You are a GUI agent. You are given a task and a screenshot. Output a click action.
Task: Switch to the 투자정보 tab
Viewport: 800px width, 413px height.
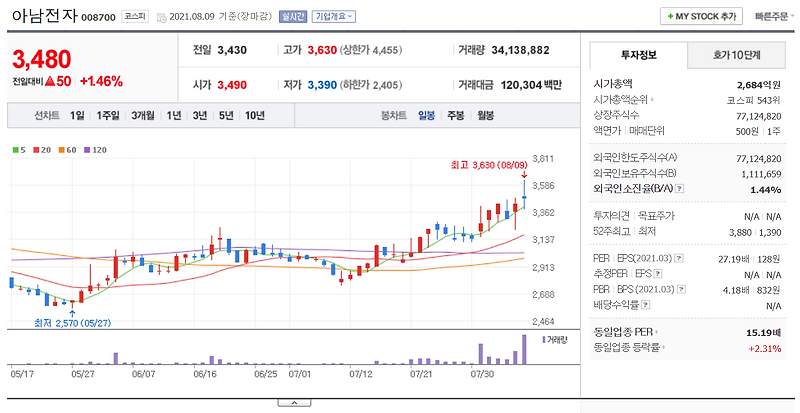tap(639, 55)
